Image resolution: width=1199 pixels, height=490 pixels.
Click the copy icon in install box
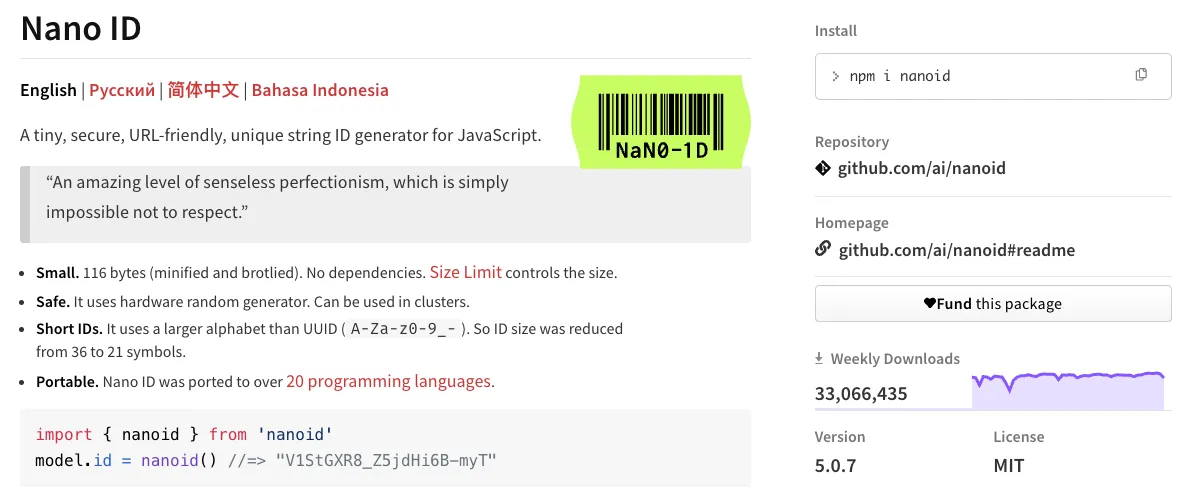pos(1141,75)
